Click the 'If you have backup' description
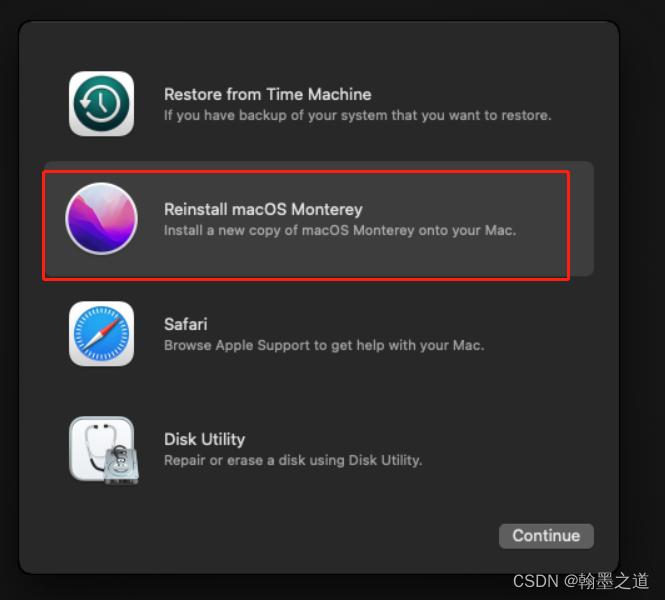 358,115
